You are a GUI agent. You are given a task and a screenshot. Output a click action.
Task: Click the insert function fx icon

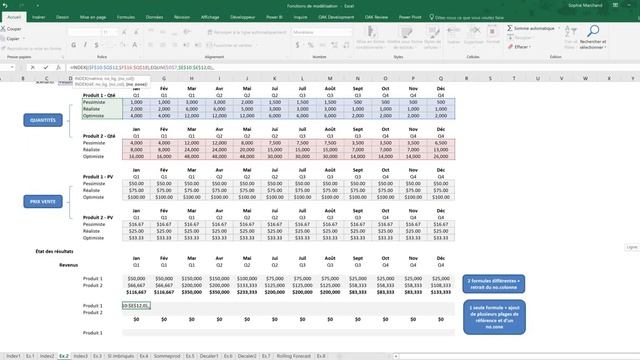pyautogui.click(x=58, y=67)
